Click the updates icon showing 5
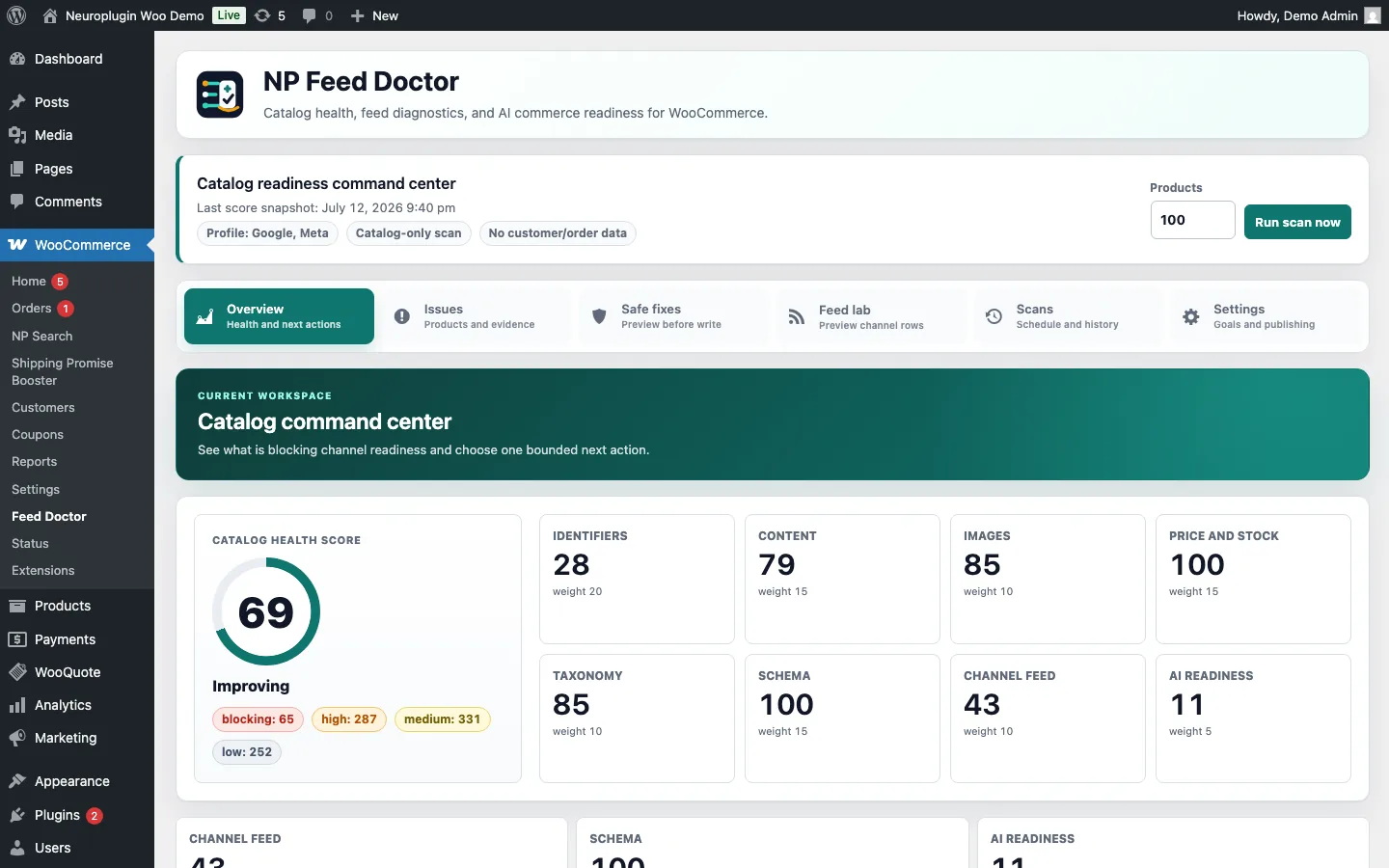The width and height of the screenshot is (1389, 868). [x=262, y=15]
